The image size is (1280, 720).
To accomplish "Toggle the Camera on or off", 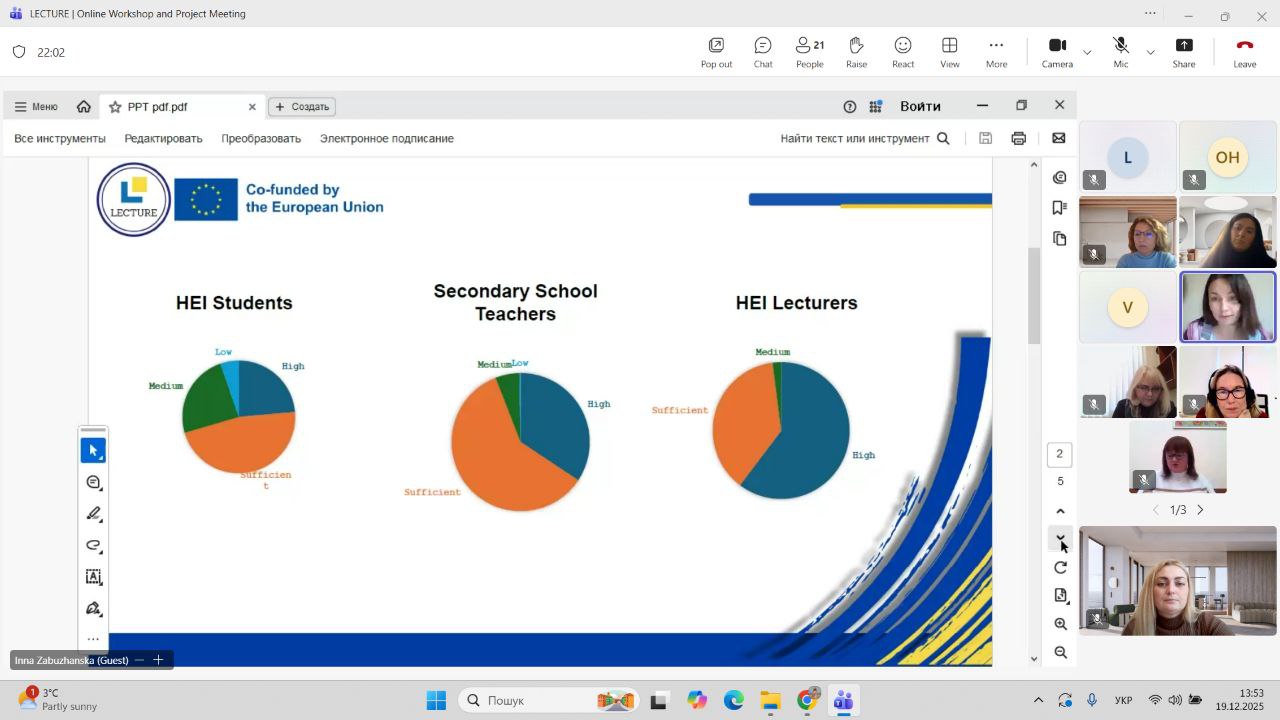I will pos(1057,52).
